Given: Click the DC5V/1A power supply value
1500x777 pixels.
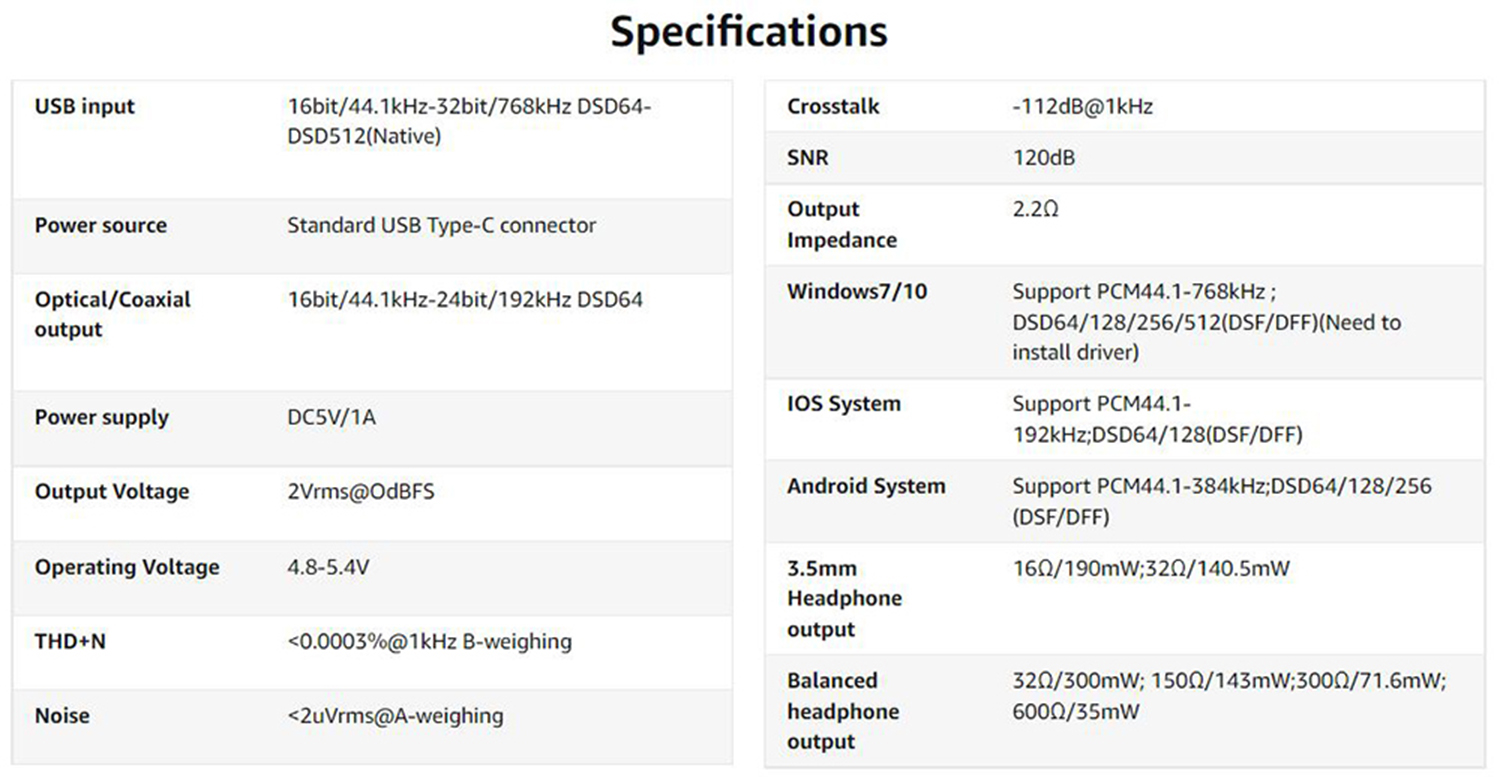Looking at the screenshot, I should click(x=331, y=417).
